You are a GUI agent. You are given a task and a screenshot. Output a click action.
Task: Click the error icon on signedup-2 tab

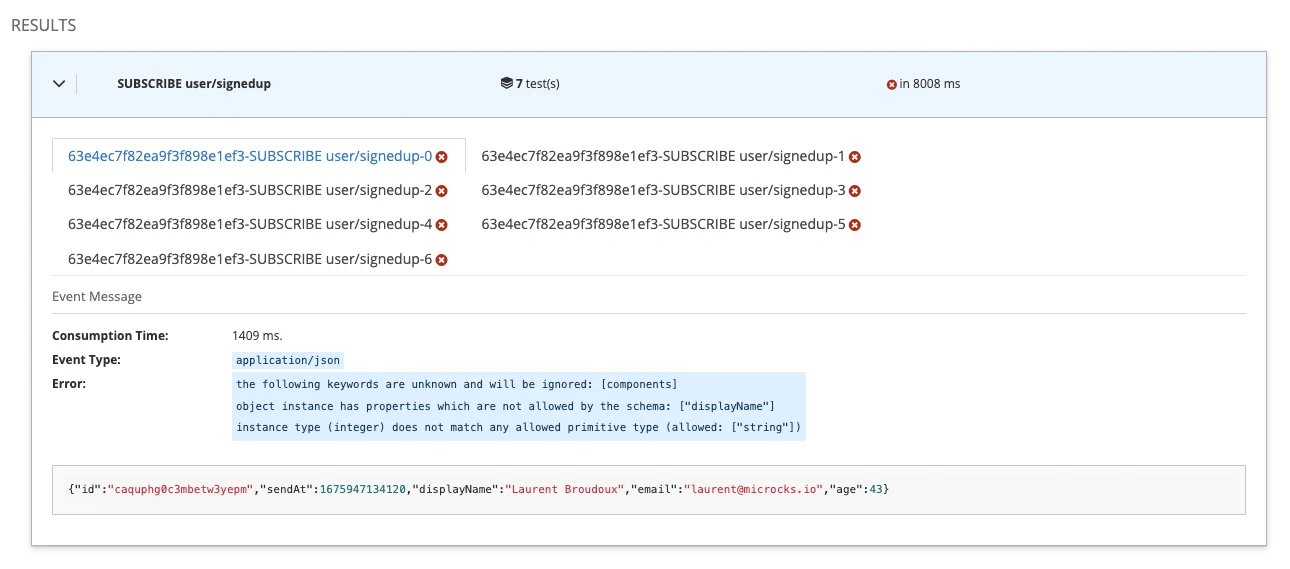[441, 191]
